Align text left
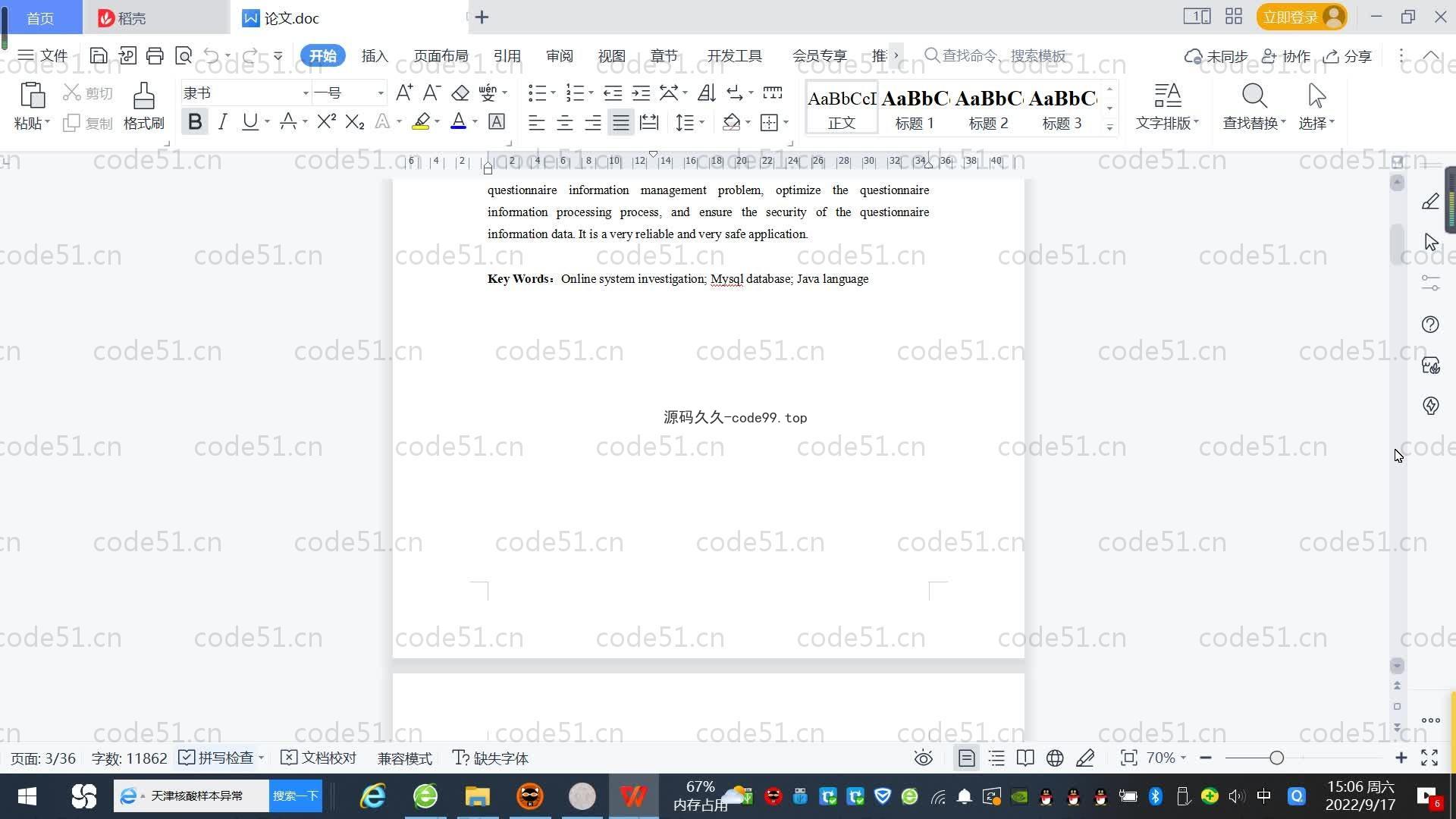The width and height of the screenshot is (1456, 819). click(536, 122)
